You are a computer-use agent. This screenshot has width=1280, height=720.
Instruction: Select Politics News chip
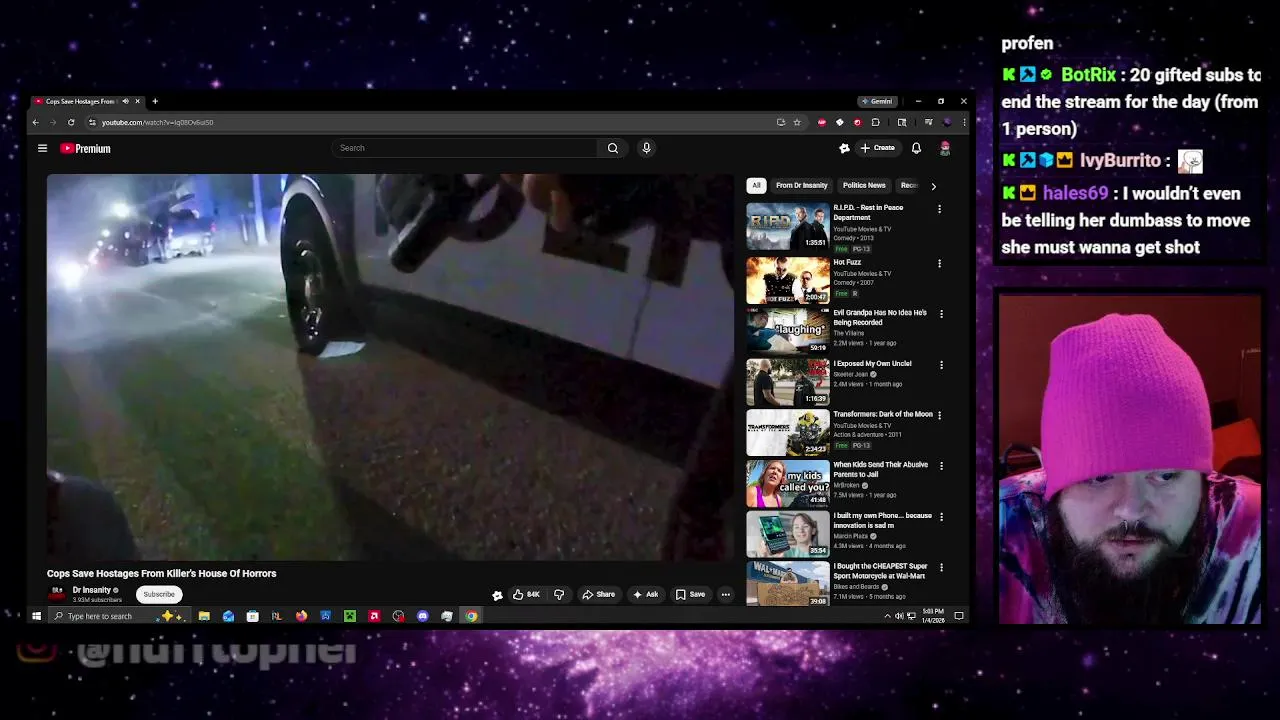pyautogui.click(x=864, y=185)
